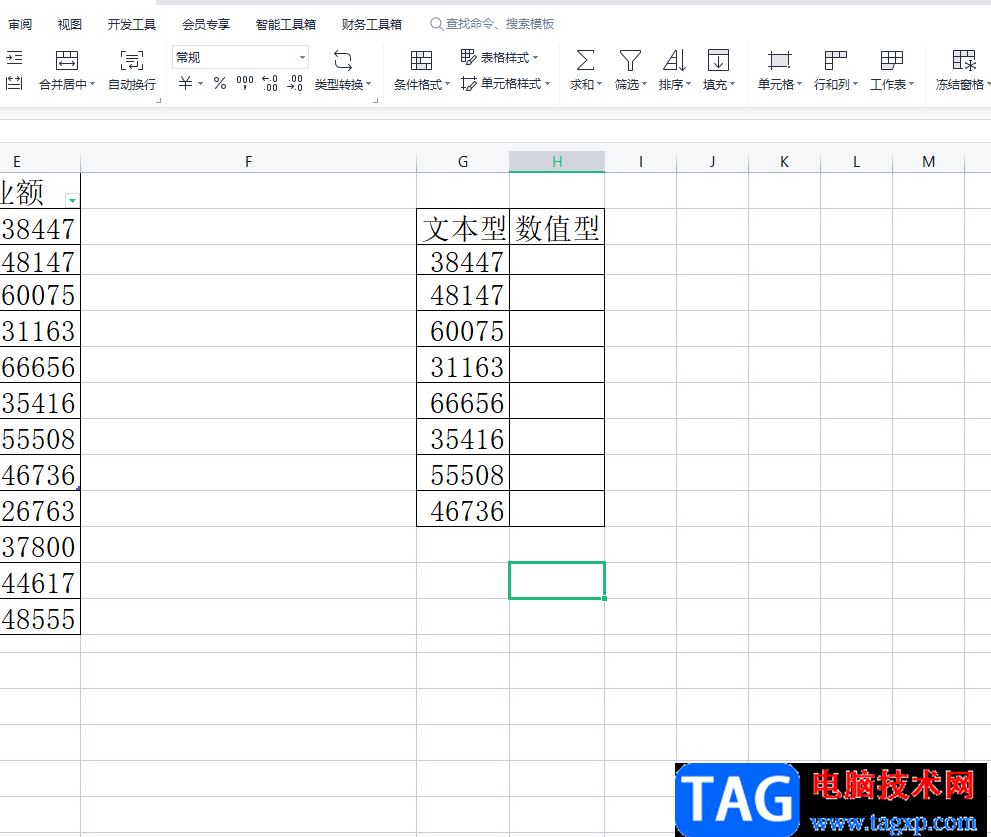Expand the currency symbol dropdown arrow
The image size is (991, 837).
200,83
